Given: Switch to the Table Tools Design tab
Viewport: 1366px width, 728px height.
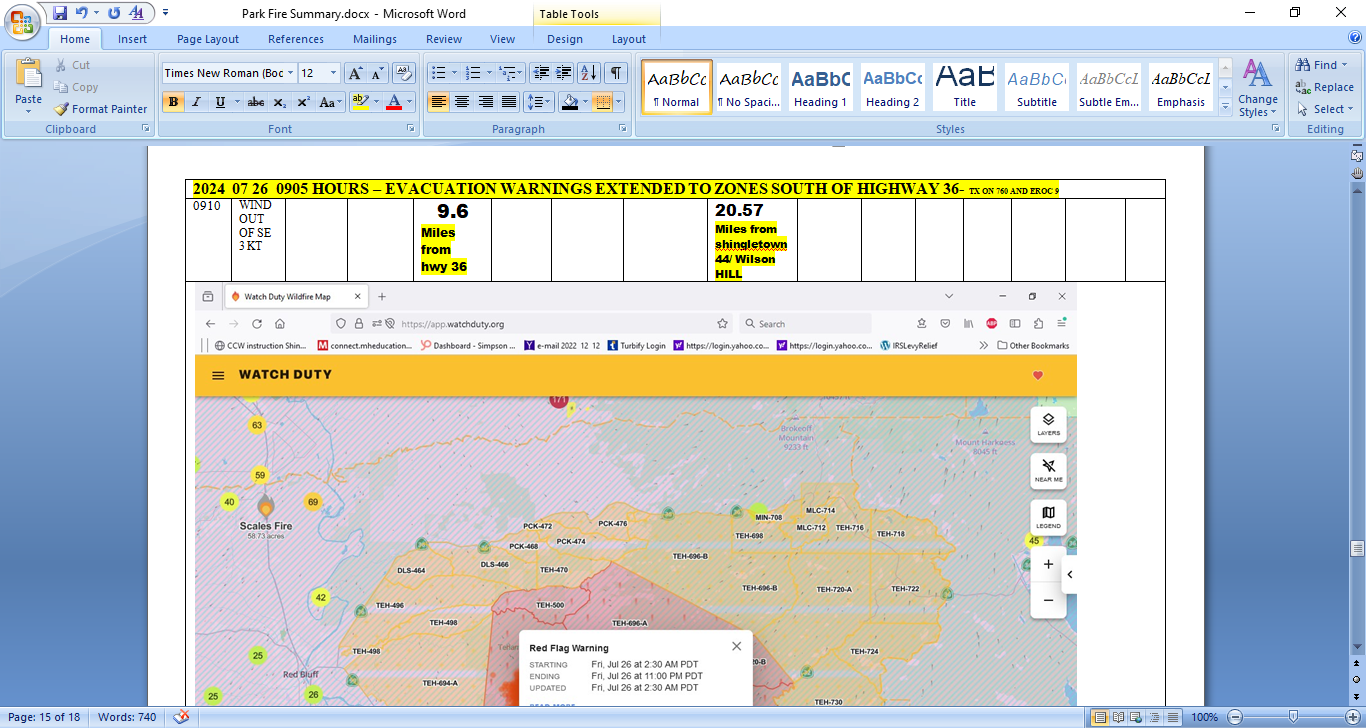Looking at the screenshot, I should coord(564,39).
